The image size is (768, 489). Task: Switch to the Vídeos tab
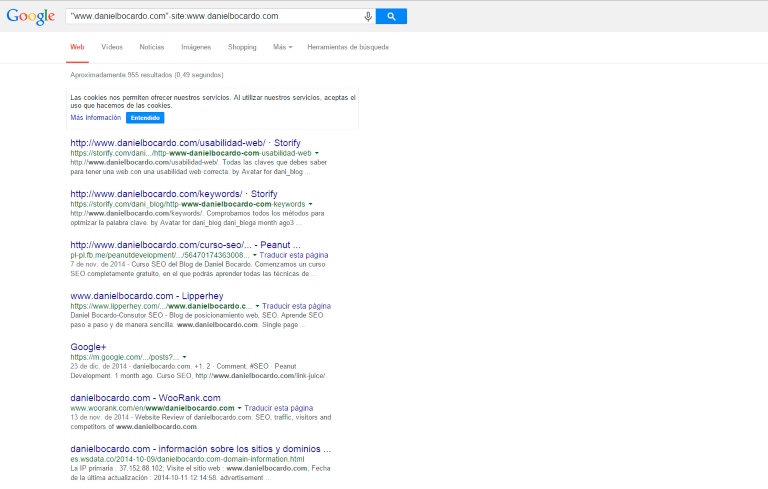112,47
